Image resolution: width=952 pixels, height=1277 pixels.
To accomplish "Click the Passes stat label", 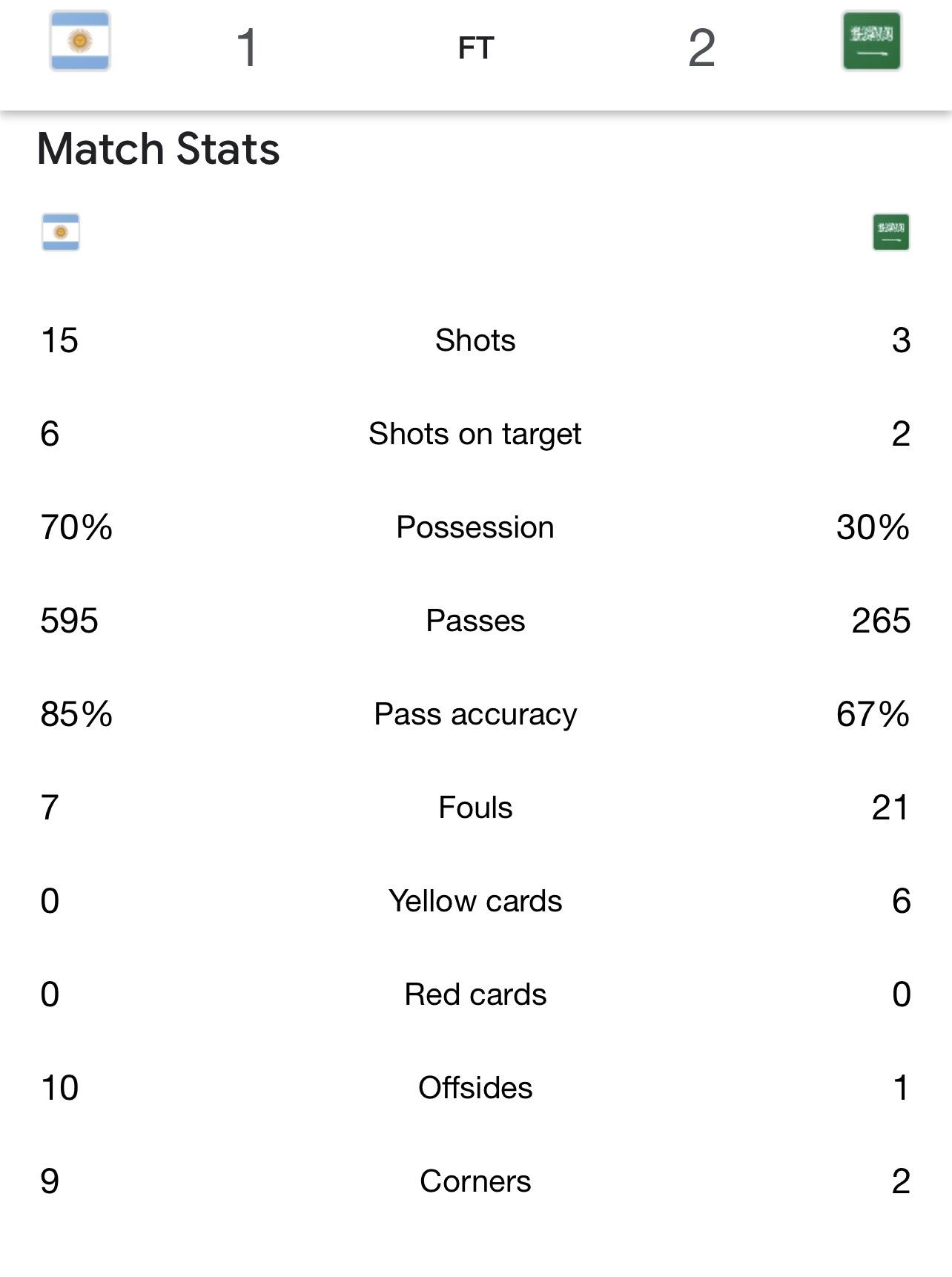I will pyautogui.click(x=475, y=621).
